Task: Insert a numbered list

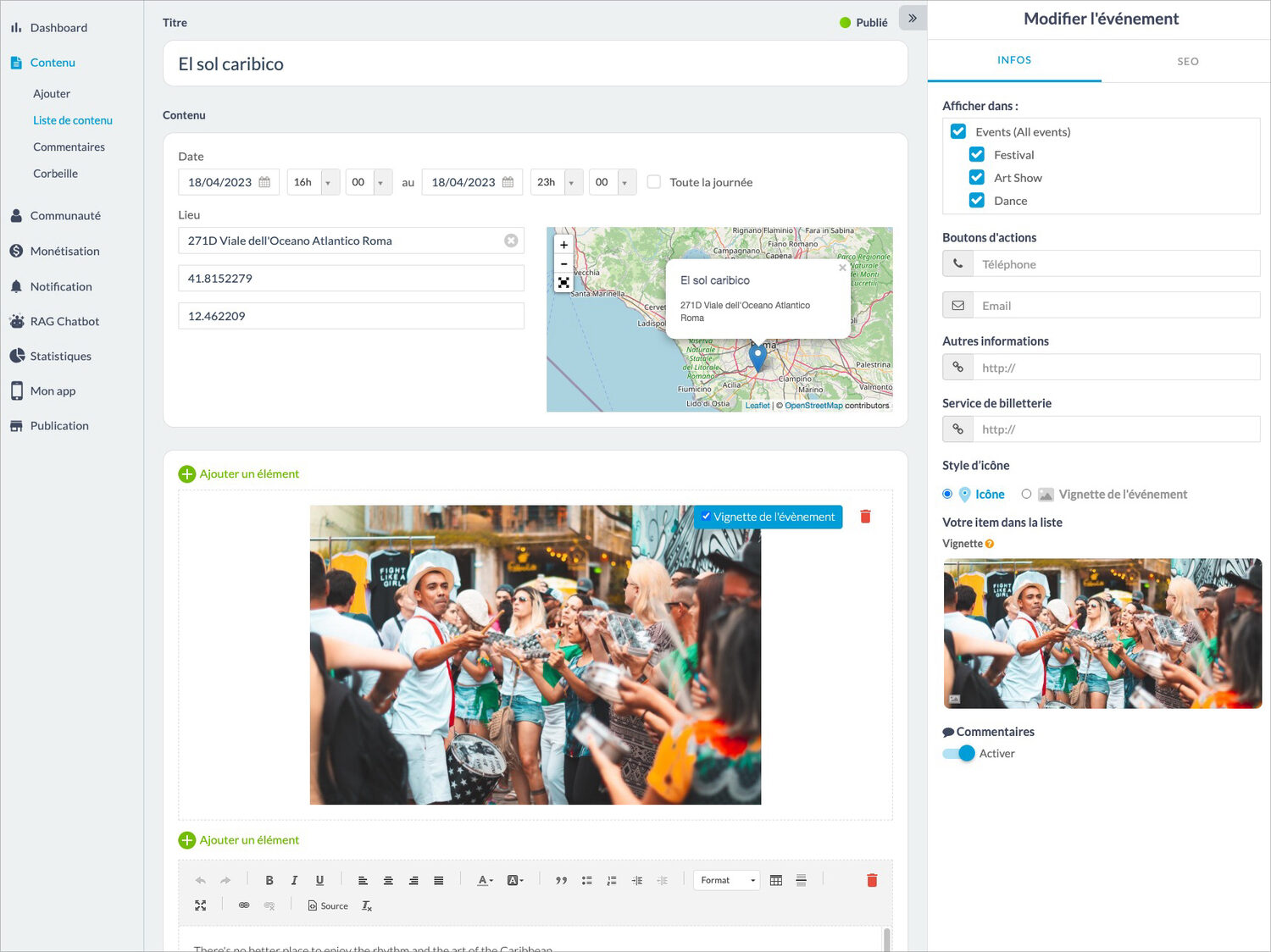Action: click(x=612, y=881)
